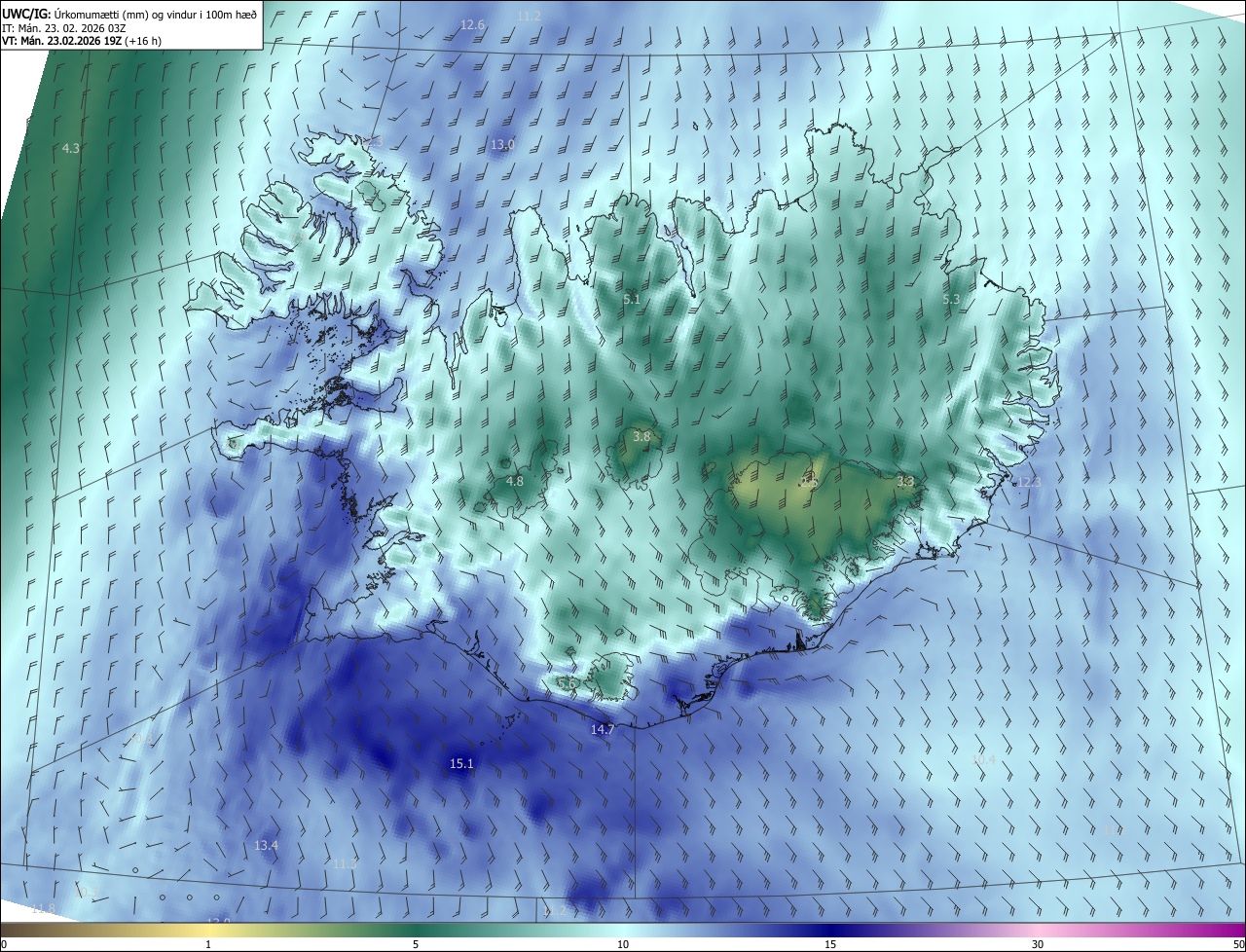Click the 4.8 value in west-central Iceland
Screen dimensions: 1246x952
click(x=515, y=481)
